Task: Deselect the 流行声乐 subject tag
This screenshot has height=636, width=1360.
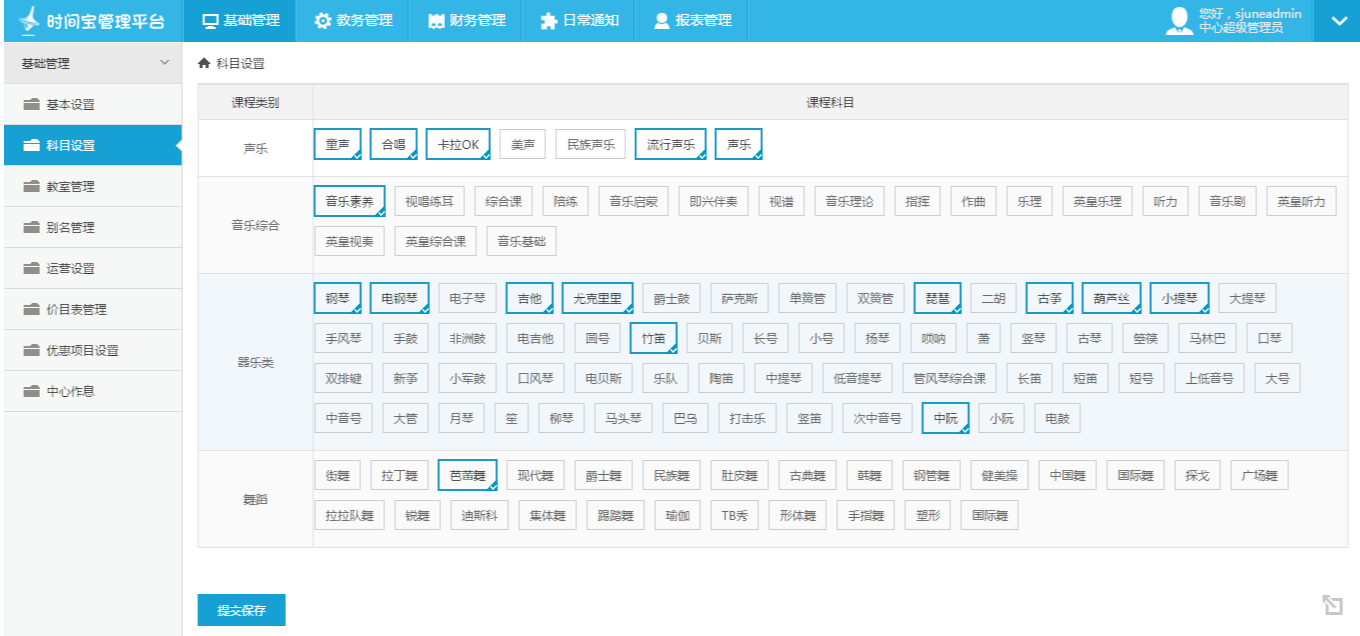Action: click(671, 144)
